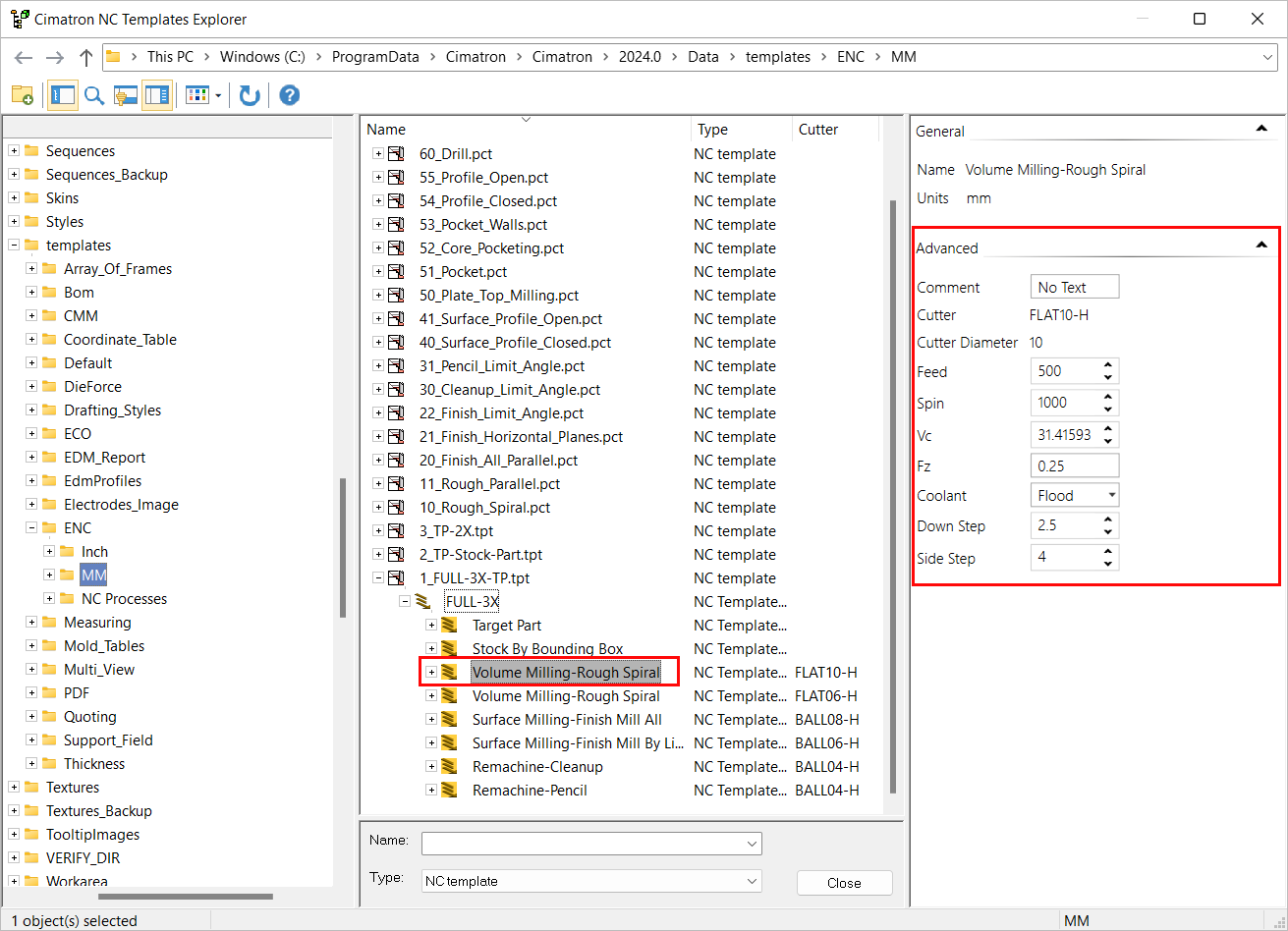1288x931 pixels.
Task: Click the 53_Pocket_Walls.pct template icon
Action: (x=397, y=225)
